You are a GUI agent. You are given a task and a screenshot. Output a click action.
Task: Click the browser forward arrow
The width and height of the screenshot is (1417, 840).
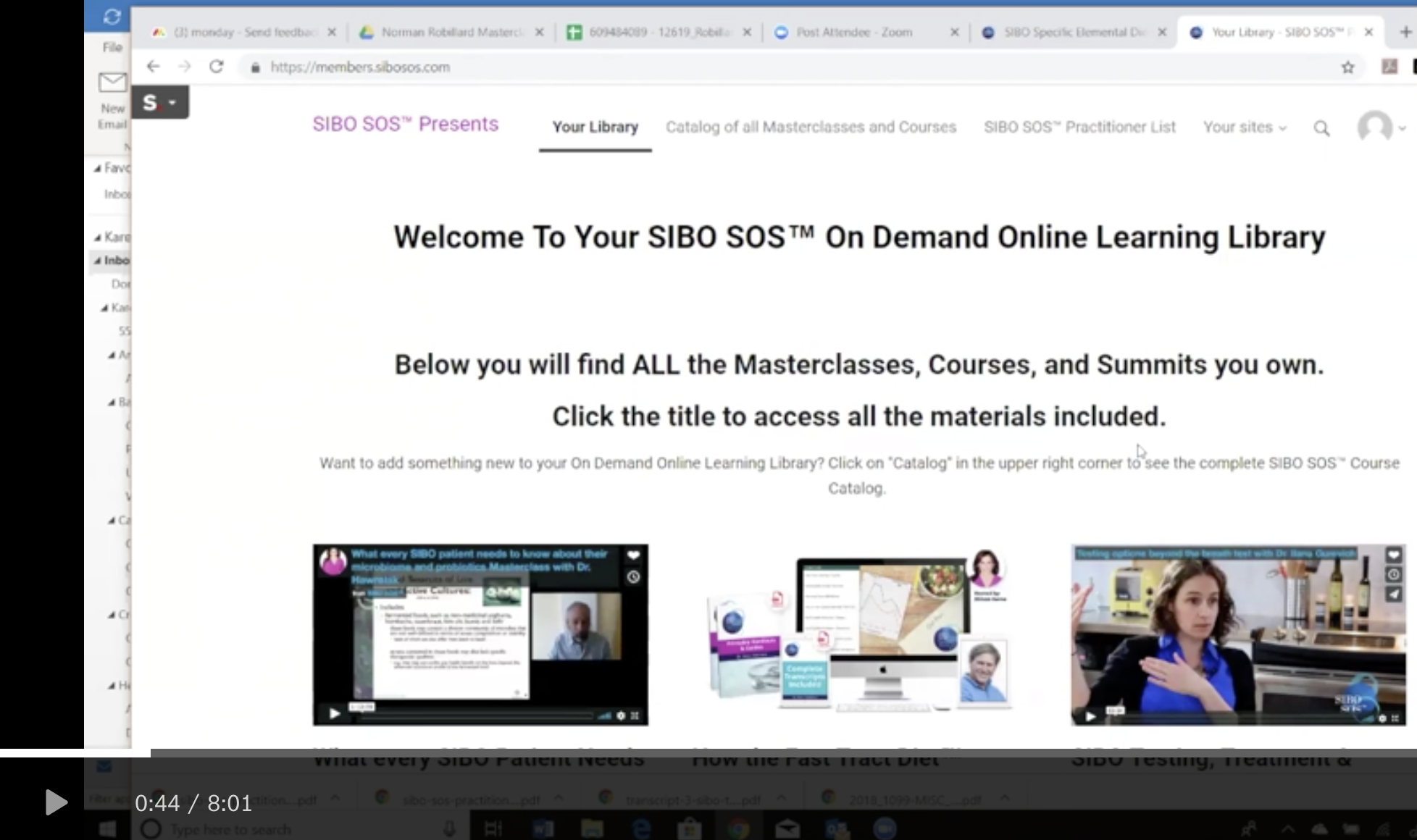click(x=185, y=67)
